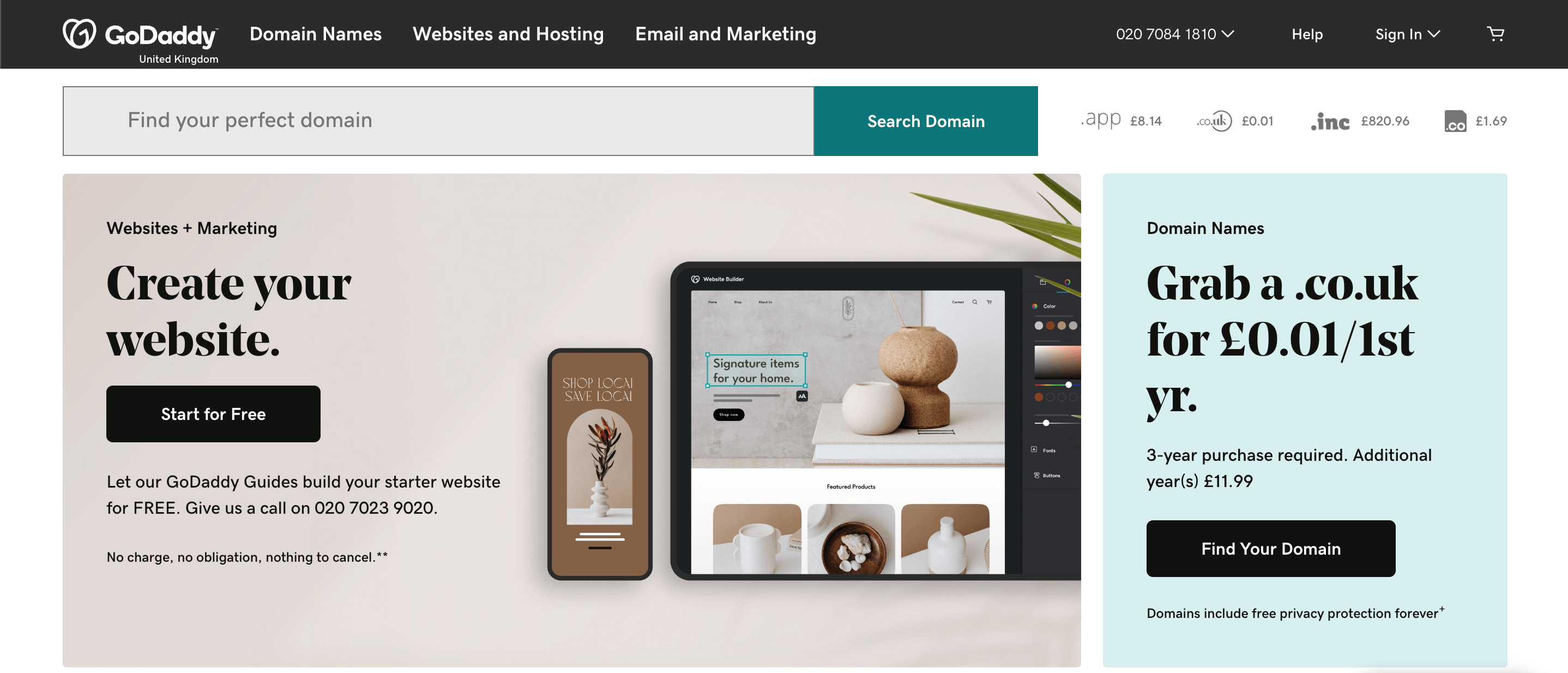The height and width of the screenshot is (673, 1568).
Task: Click the .app domain price icon
Action: (x=1100, y=120)
